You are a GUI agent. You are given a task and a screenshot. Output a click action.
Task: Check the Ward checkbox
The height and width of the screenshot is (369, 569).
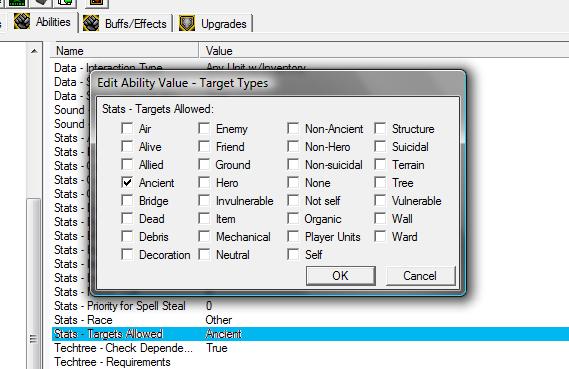(x=380, y=237)
